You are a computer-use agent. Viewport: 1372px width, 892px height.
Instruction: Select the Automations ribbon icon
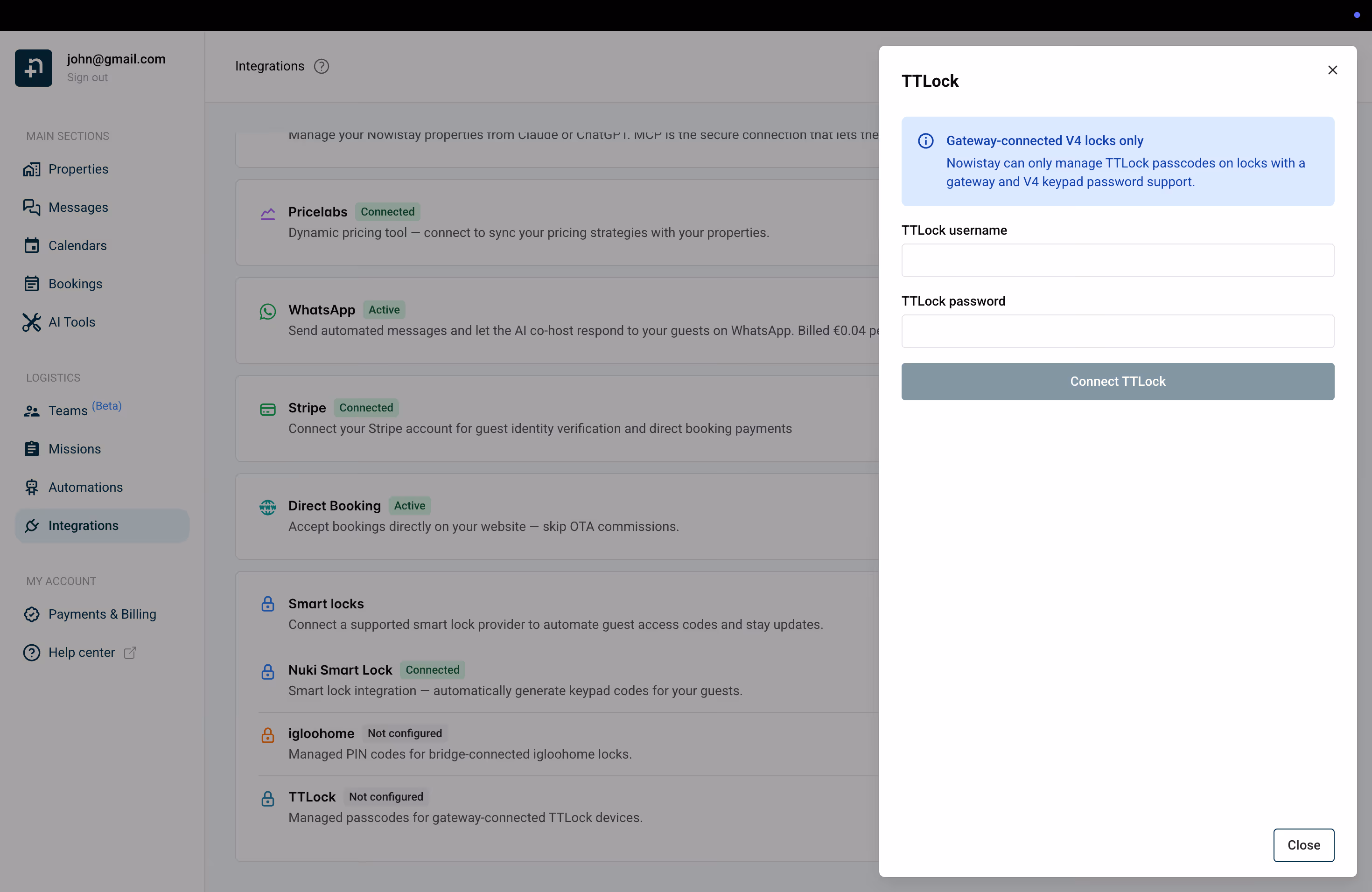pyautogui.click(x=32, y=487)
